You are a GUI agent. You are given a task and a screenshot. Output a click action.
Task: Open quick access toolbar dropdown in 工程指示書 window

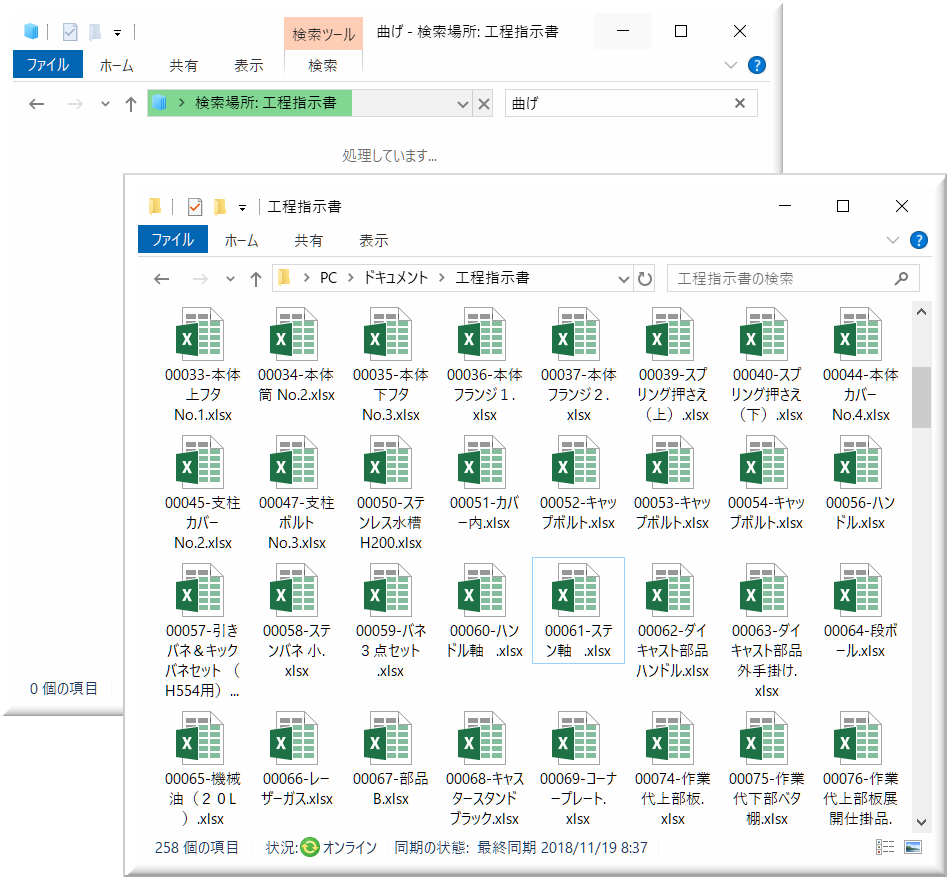(242, 208)
